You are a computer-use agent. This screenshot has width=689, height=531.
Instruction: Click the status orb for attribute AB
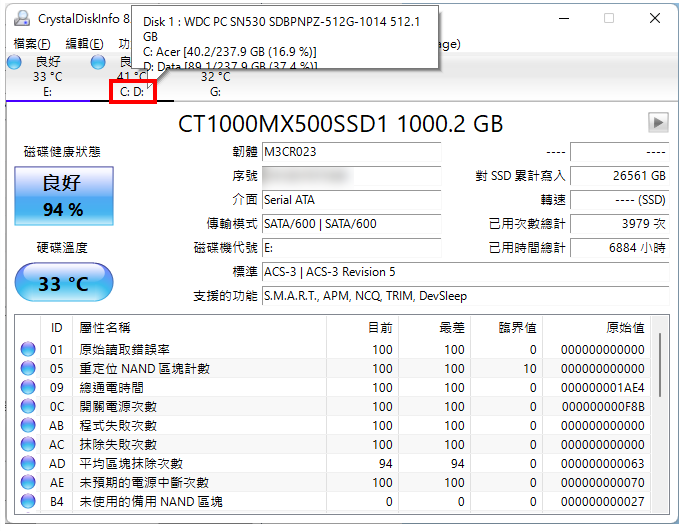point(28,425)
